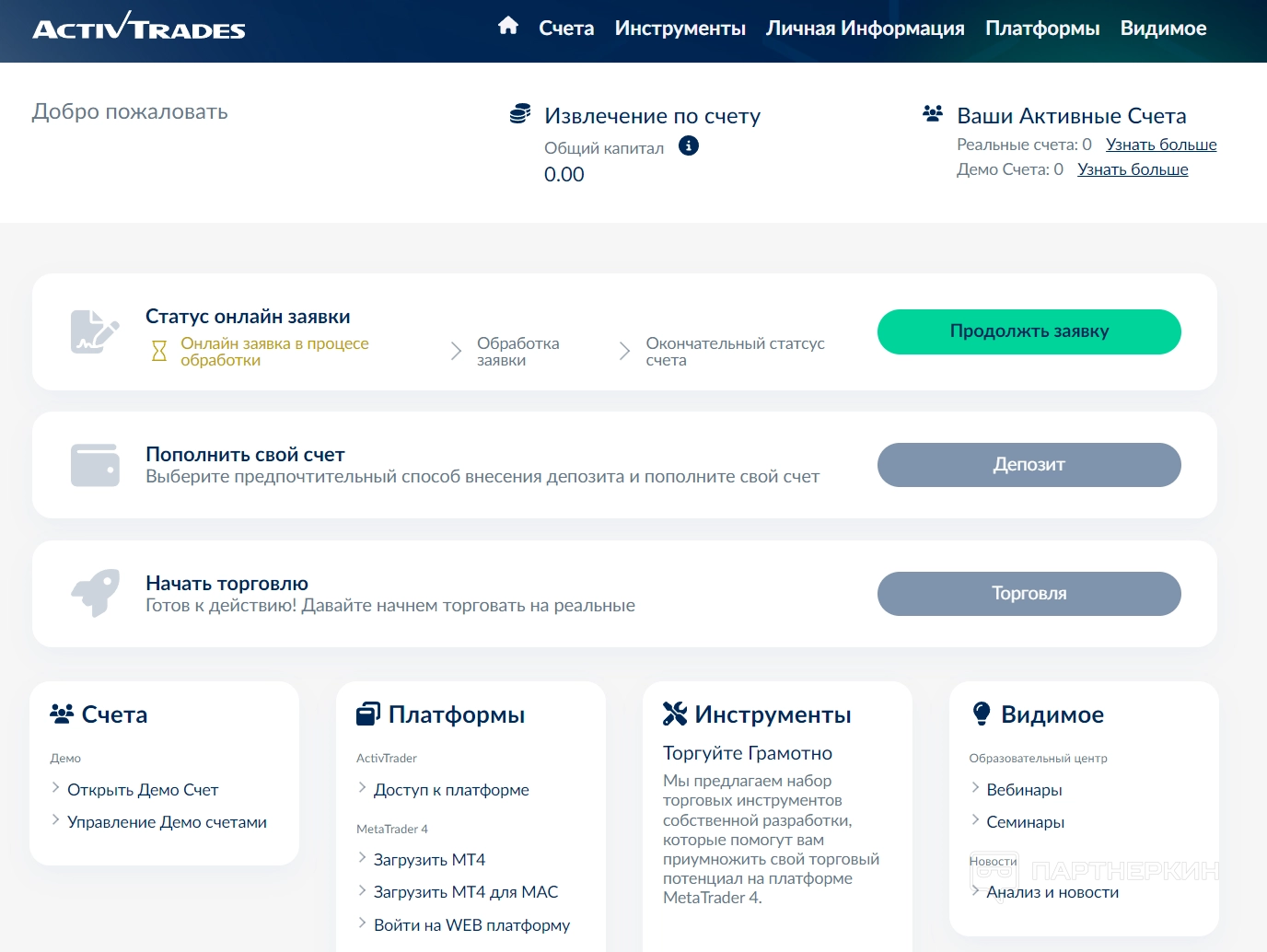The image size is (1267, 952).
Task: Open Платформы in the top navigation
Action: tap(1042, 29)
